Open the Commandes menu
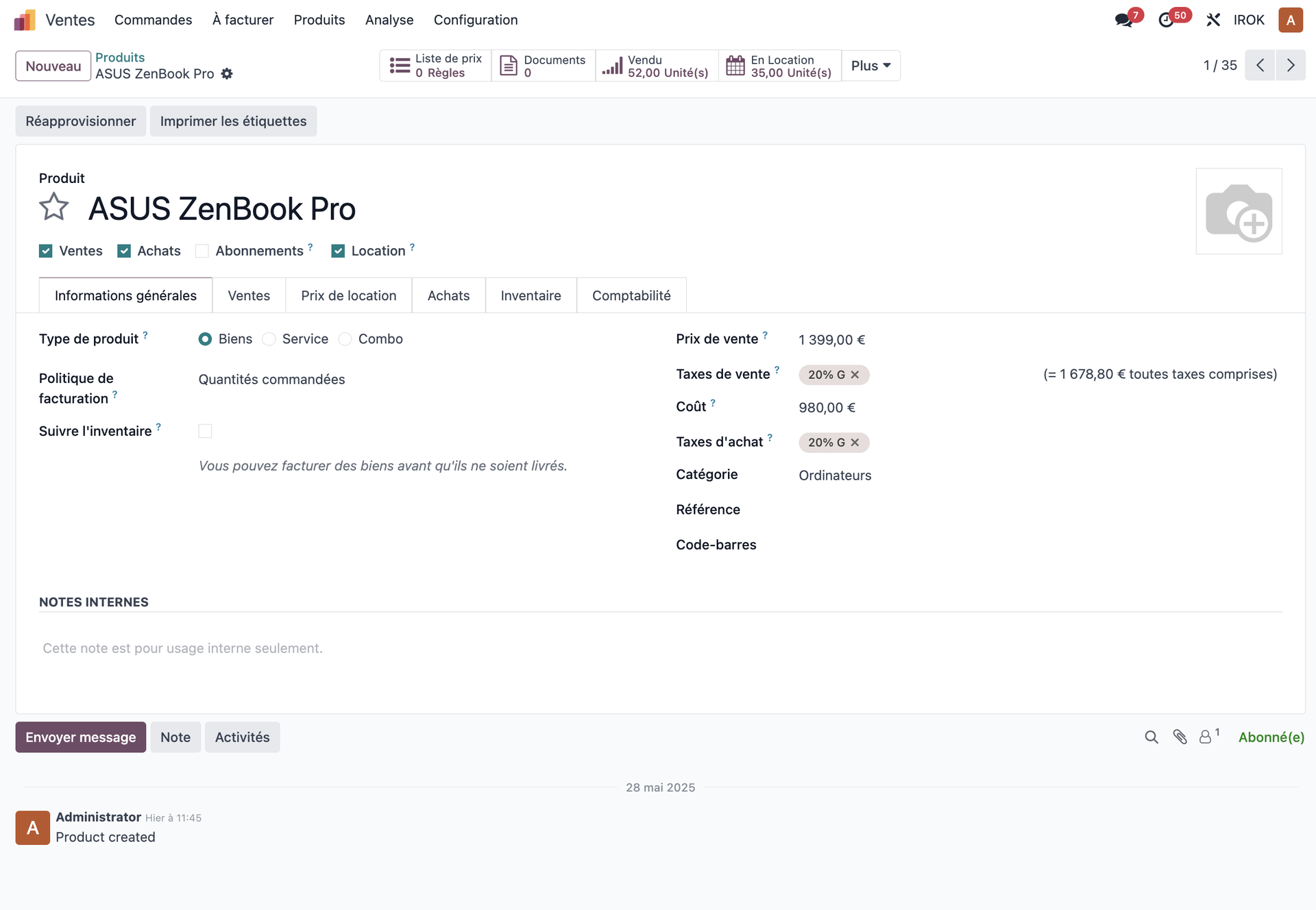This screenshot has height=910, width=1316. [x=154, y=20]
